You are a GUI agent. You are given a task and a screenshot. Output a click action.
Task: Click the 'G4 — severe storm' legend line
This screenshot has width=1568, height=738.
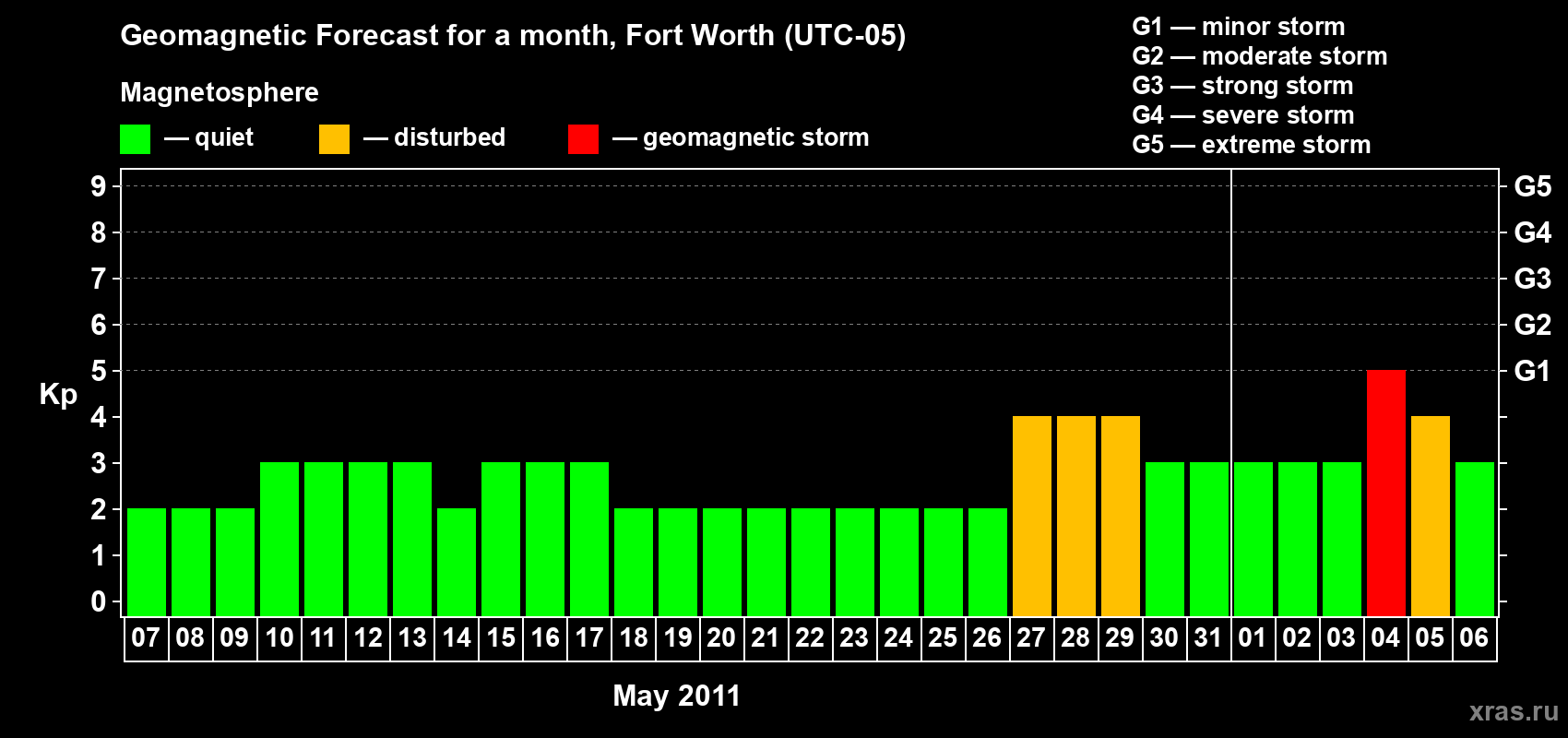point(1243,115)
